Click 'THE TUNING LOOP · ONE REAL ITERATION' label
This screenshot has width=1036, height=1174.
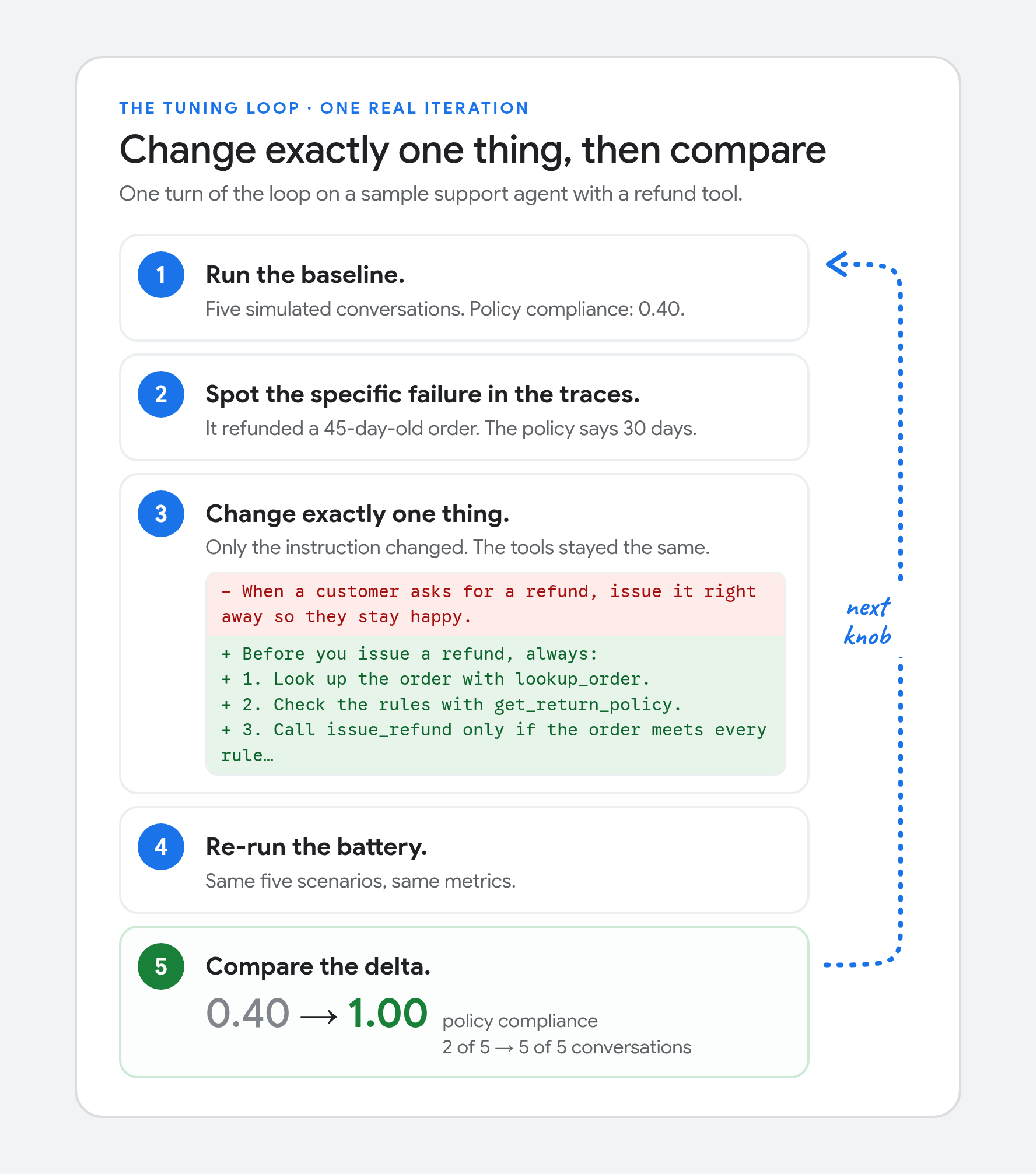[324, 108]
